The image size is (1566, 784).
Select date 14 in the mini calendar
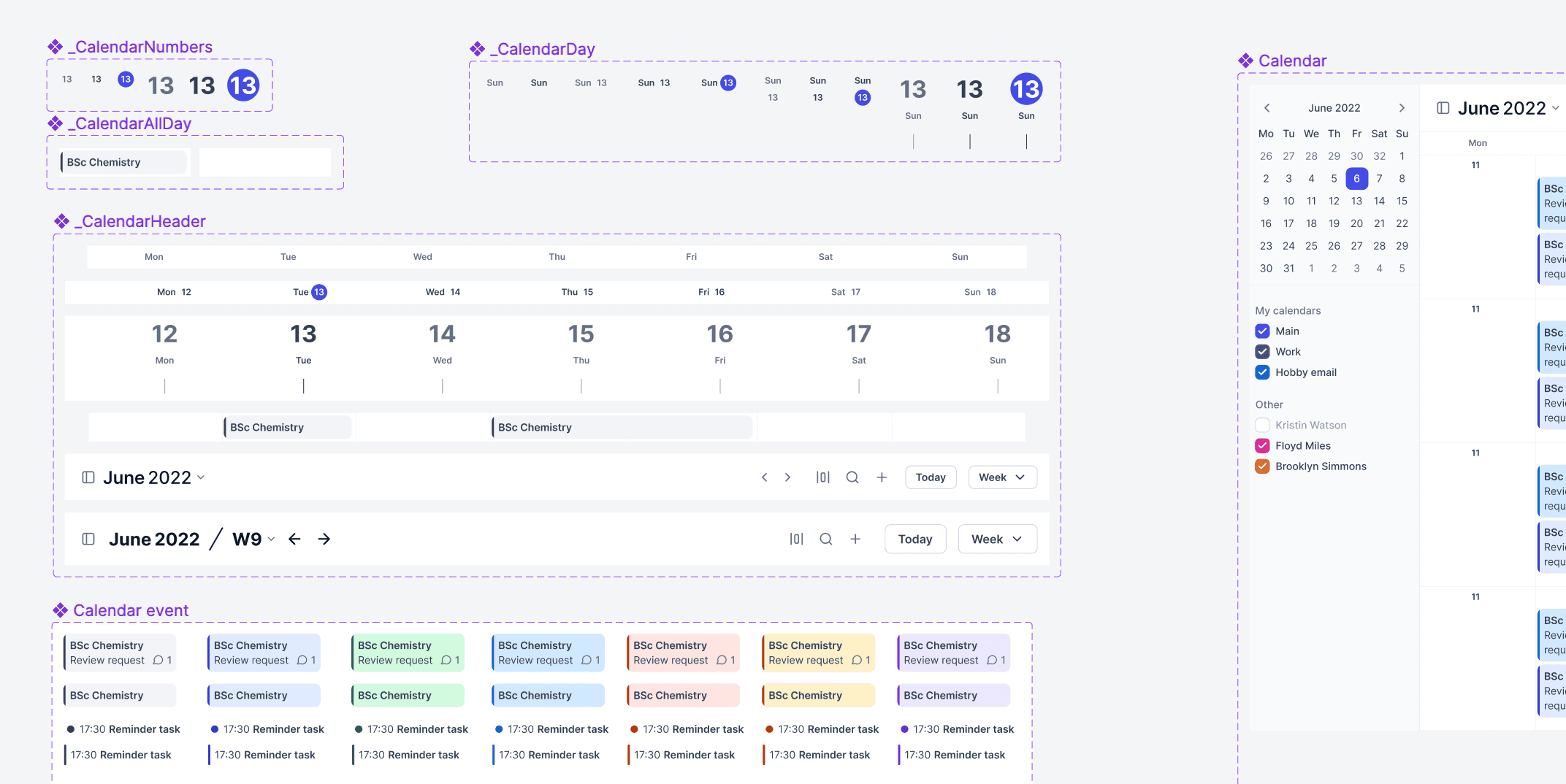pos(1379,201)
